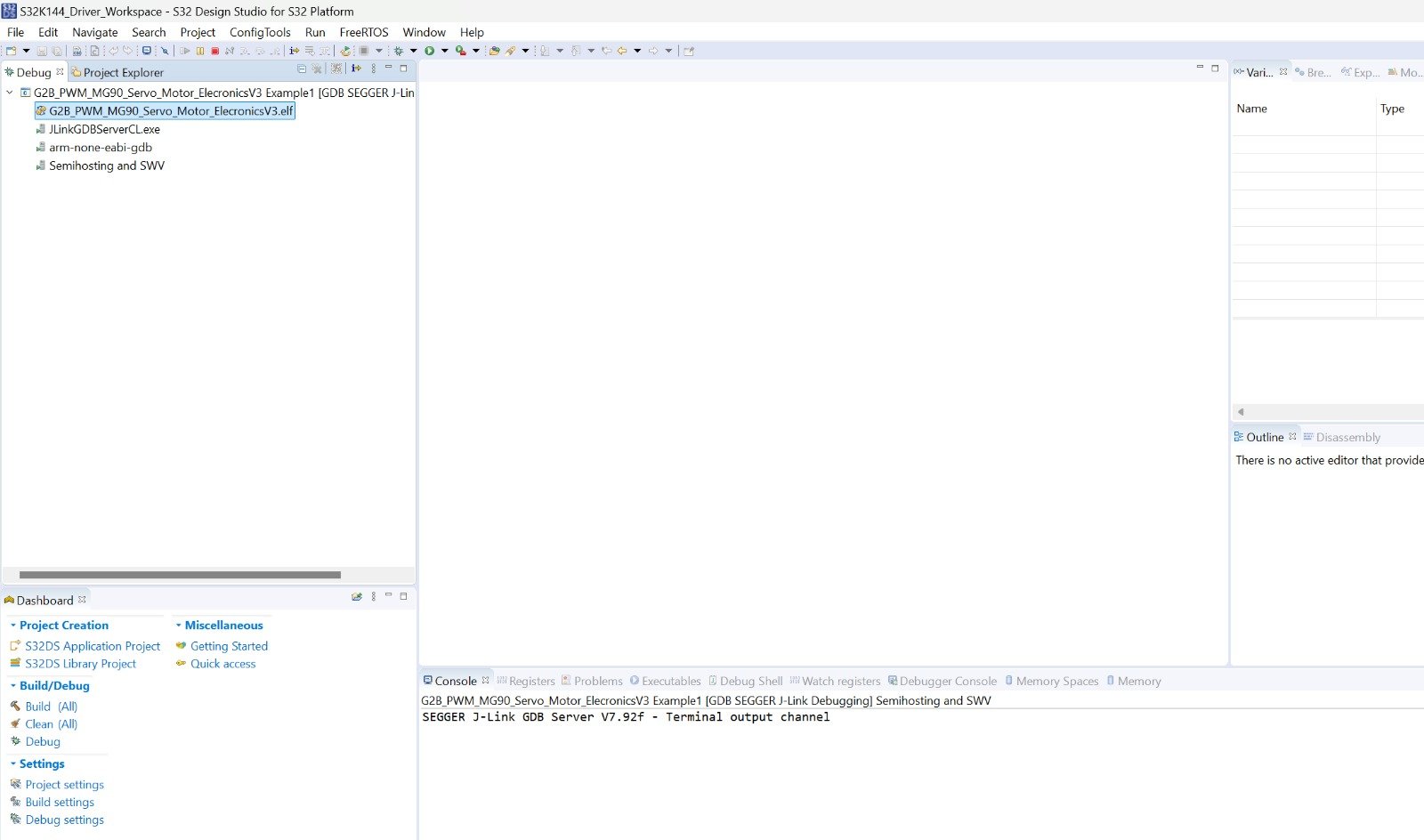Collapse the Miscellaneous dashboard section
This screenshot has width=1424, height=840.
tap(179, 626)
